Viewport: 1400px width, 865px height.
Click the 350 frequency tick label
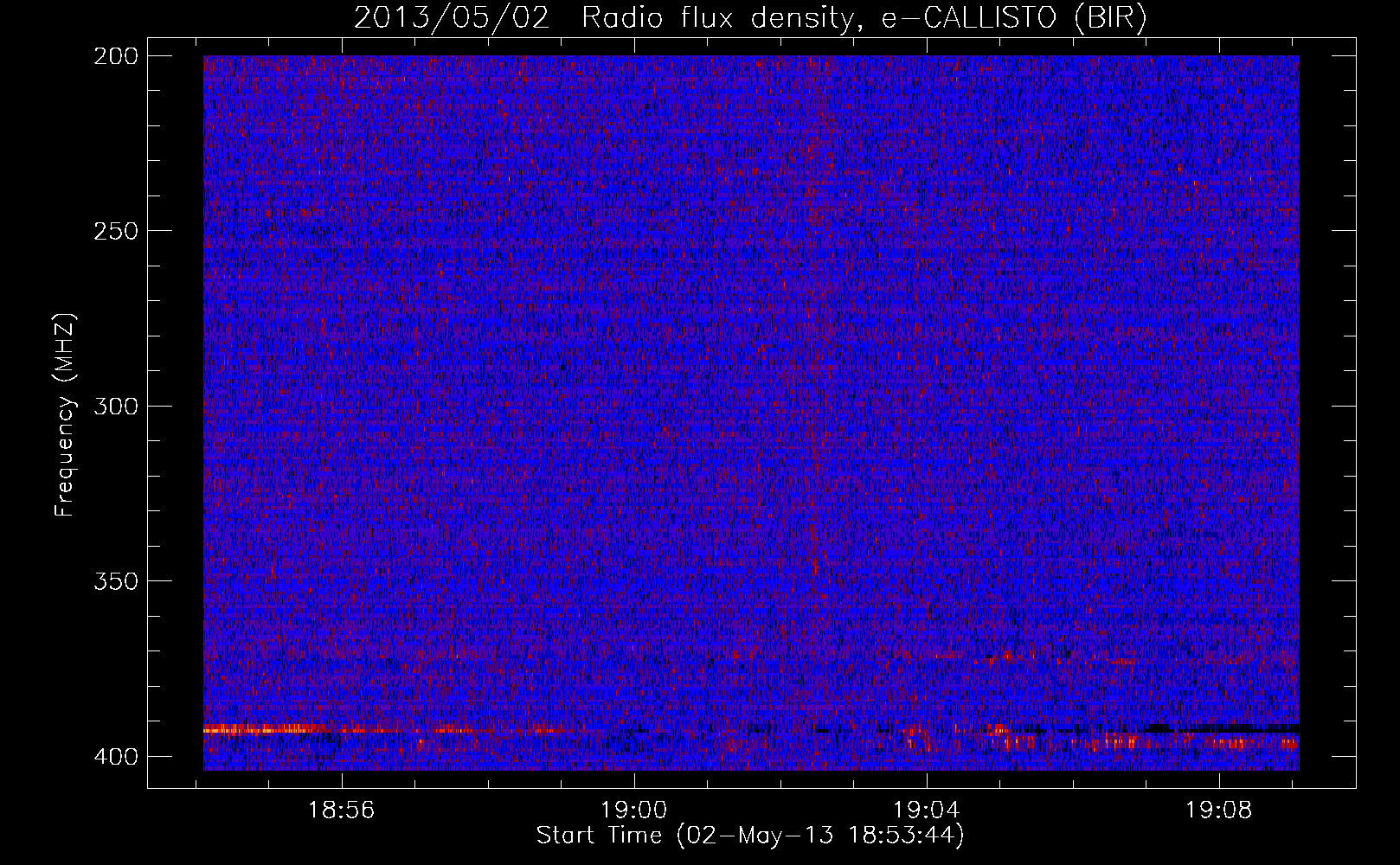pos(115,580)
